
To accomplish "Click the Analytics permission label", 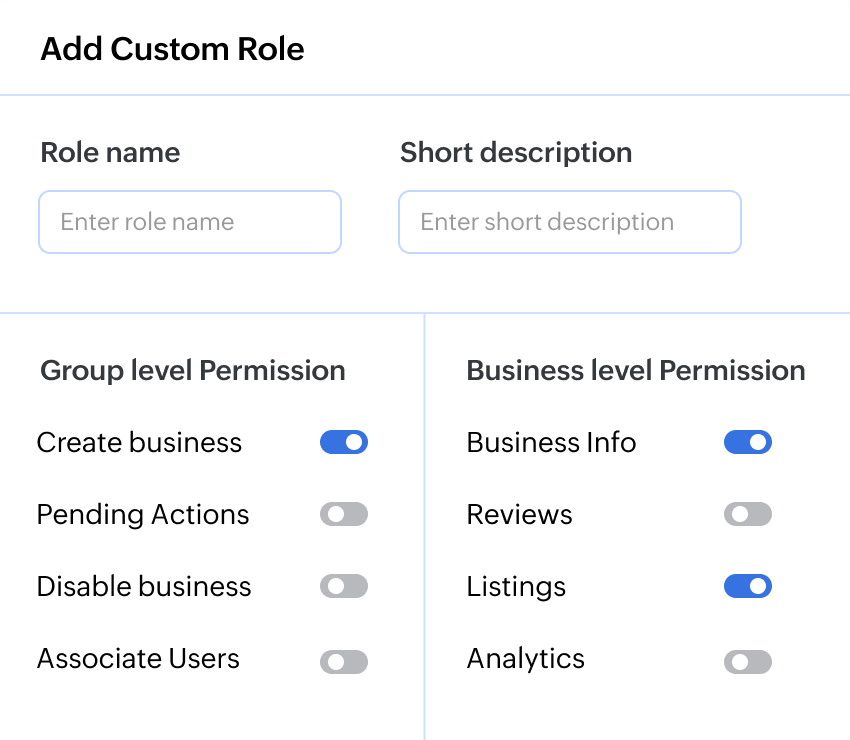I will point(525,659).
